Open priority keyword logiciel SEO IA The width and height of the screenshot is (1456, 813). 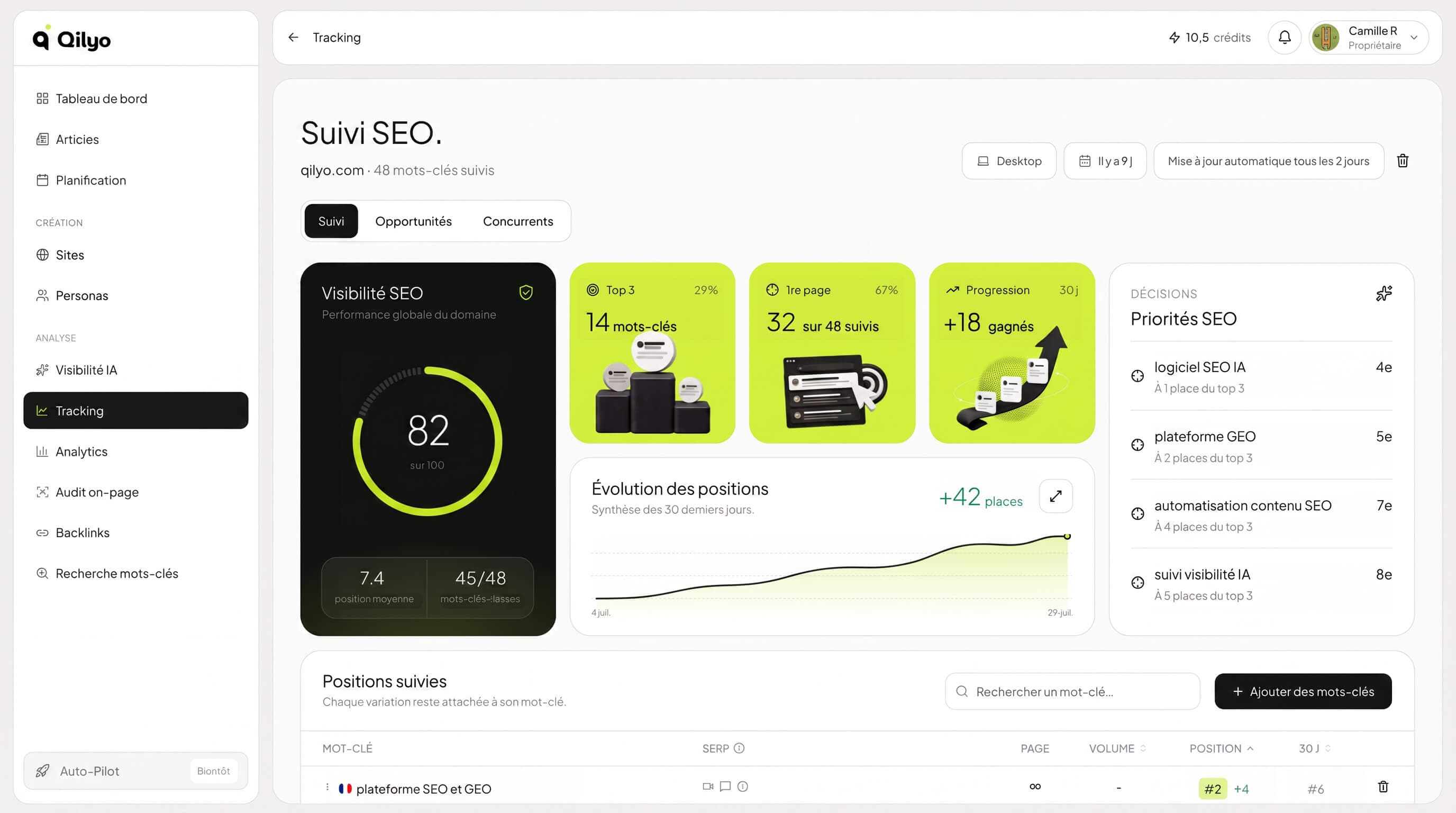(x=1261, y=376)
